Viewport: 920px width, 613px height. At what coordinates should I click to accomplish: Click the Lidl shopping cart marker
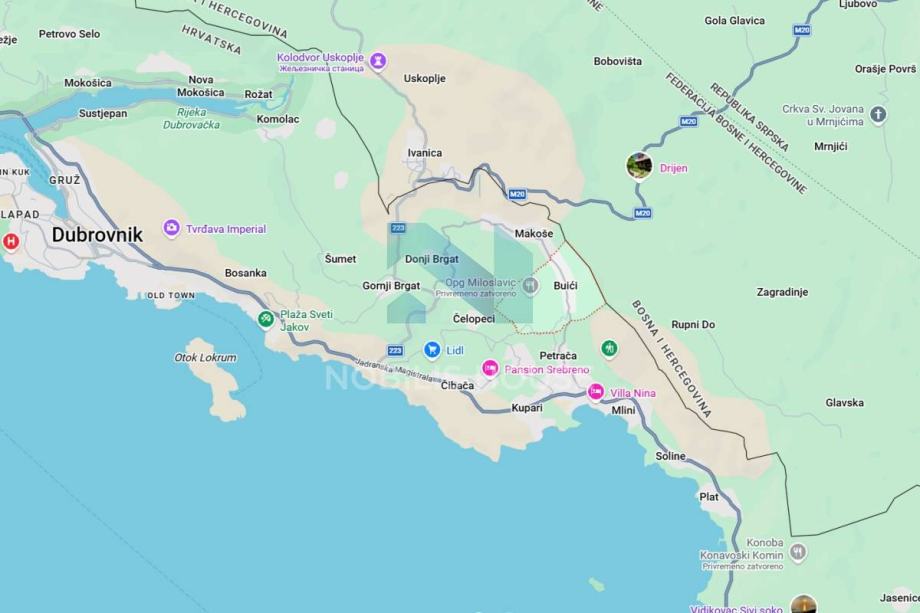click(x=432, y=350)
